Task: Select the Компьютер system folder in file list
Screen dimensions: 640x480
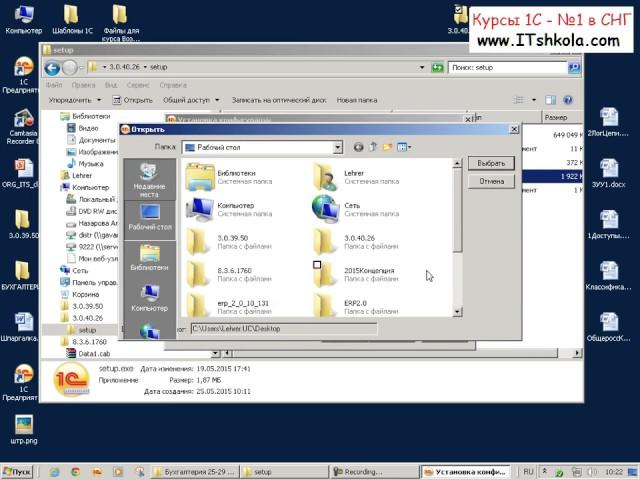Action: [229, 209]
